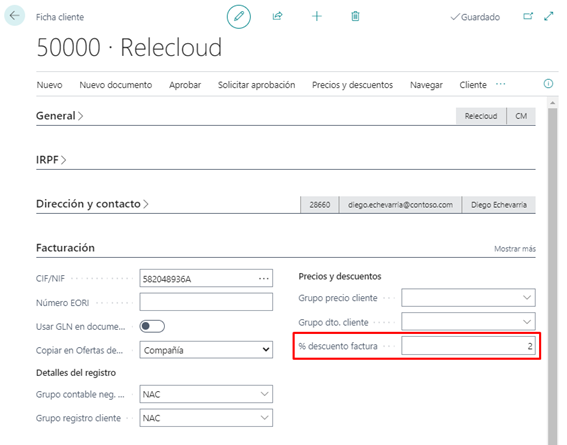Viewport: 567px width, 445px height.
Task: Click the trash delete icon
Action: 355,16
